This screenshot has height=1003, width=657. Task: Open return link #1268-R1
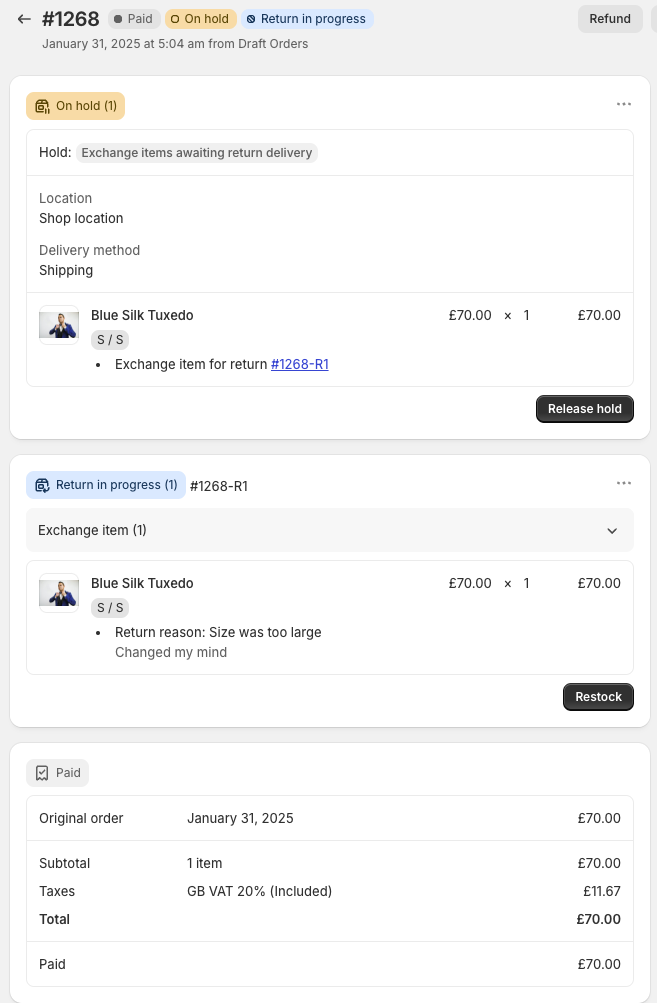point(299,365)
